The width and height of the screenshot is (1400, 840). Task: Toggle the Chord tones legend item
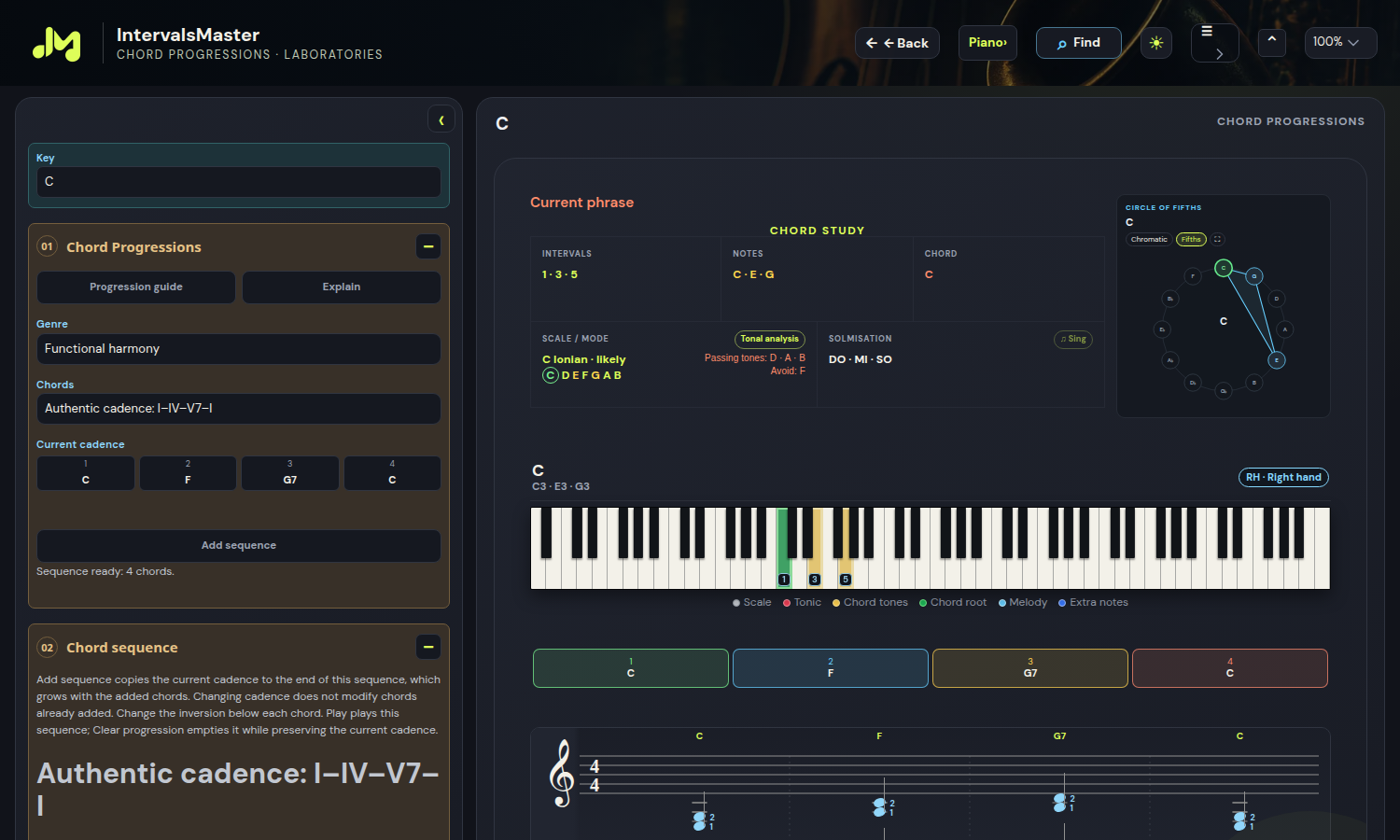click(x=870, y=603)
